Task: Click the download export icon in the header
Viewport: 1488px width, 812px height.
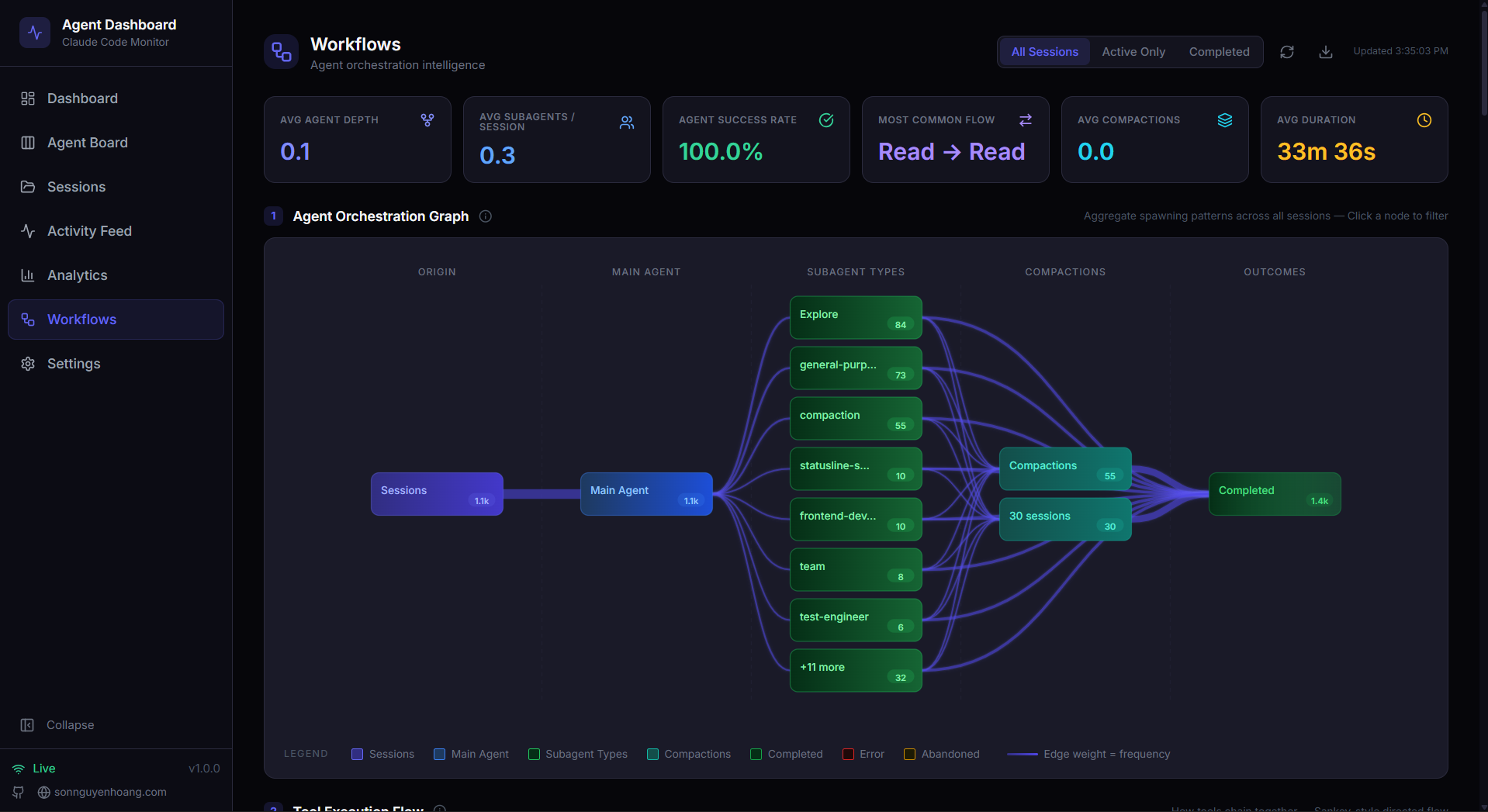Action: [1325, 51]
